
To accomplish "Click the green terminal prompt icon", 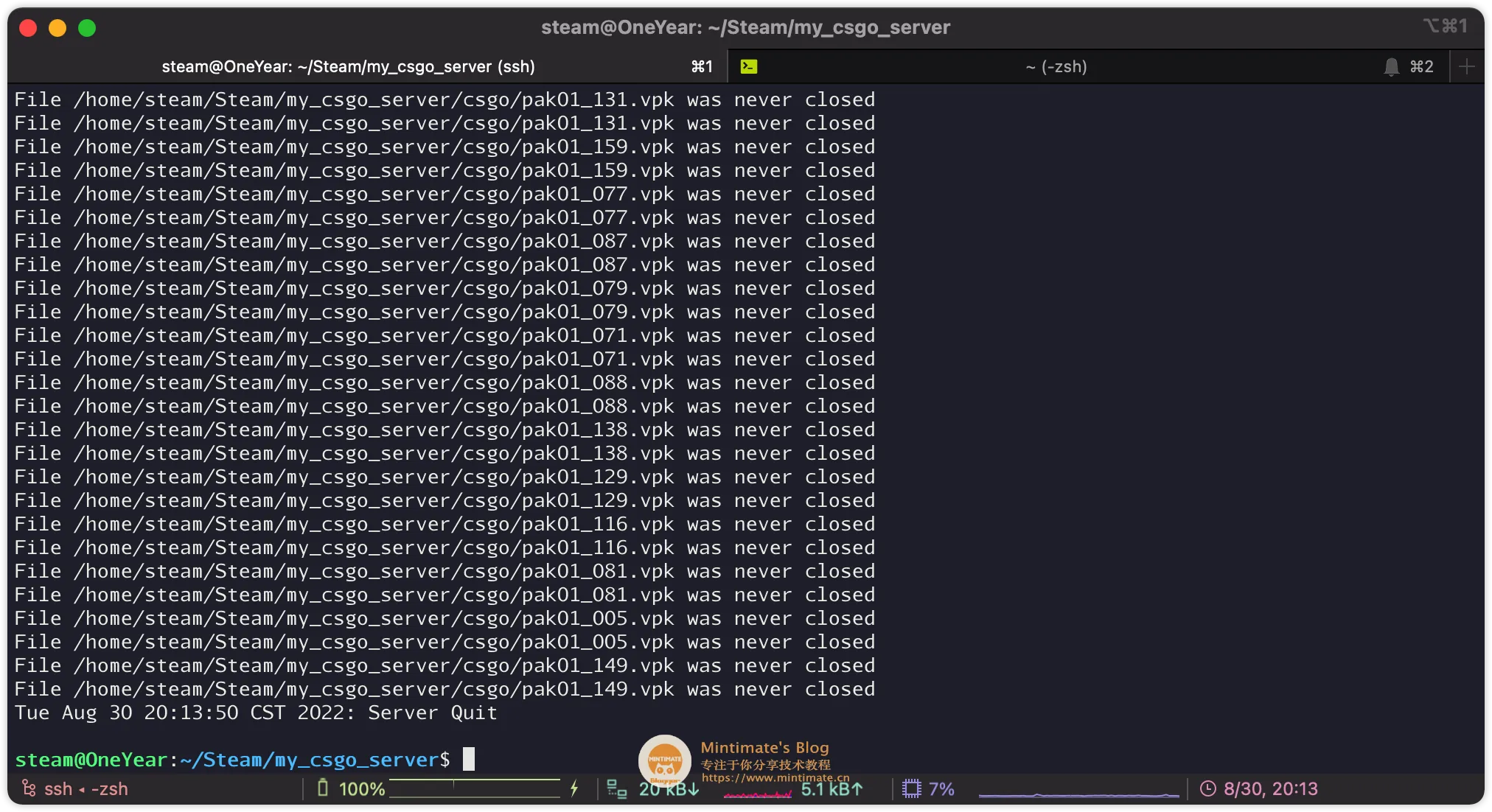I will 749,66.
